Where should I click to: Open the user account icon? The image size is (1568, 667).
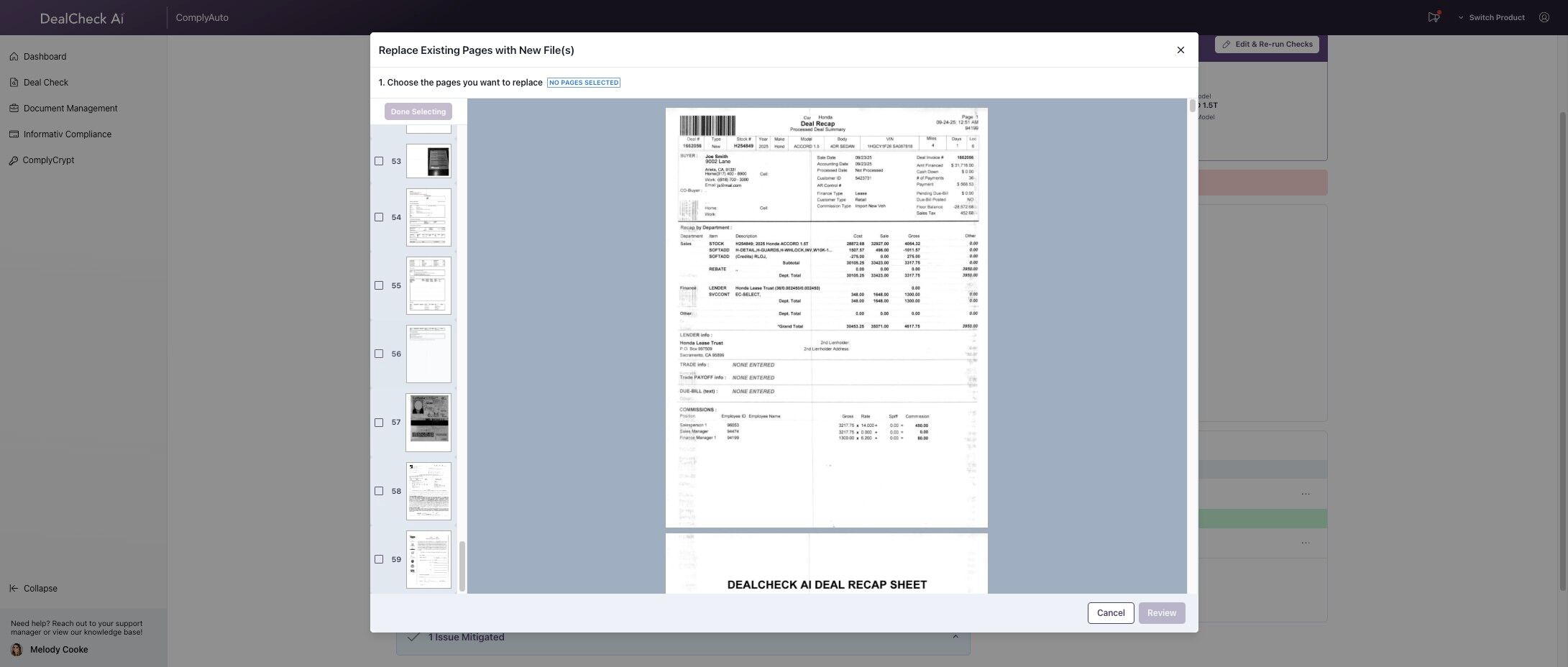[x=1544, y=17]
